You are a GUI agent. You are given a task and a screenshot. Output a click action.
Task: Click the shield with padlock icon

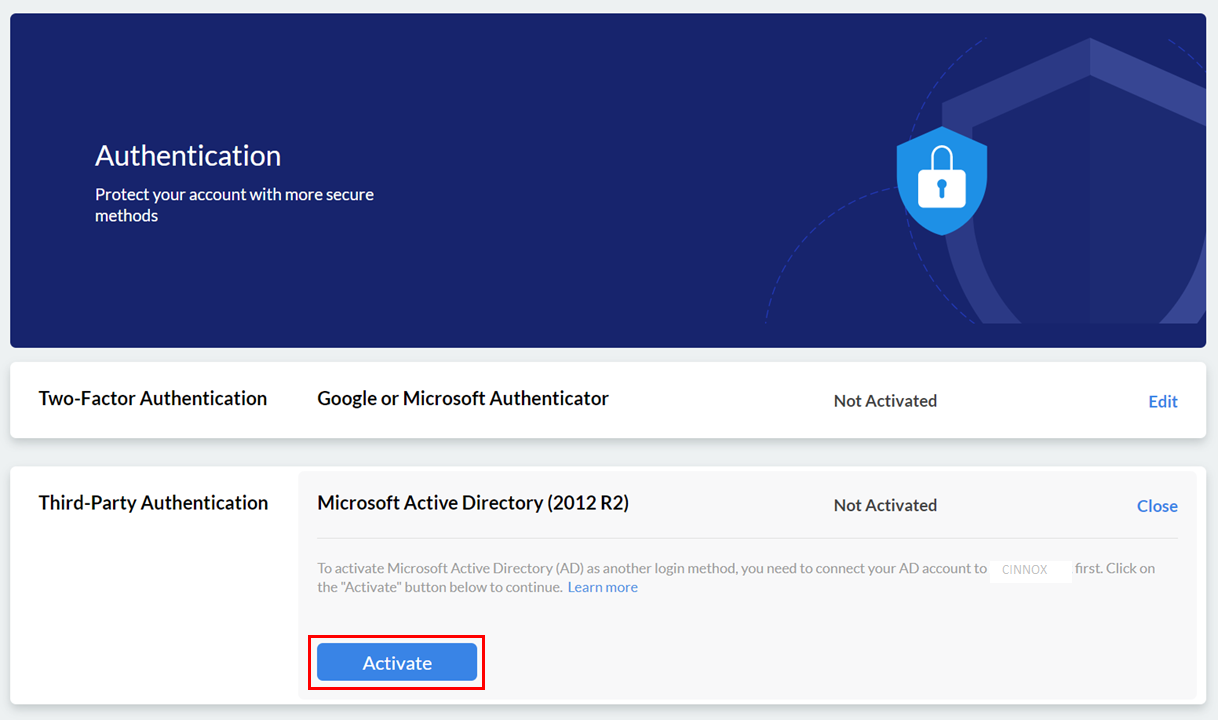click(942, 181)
